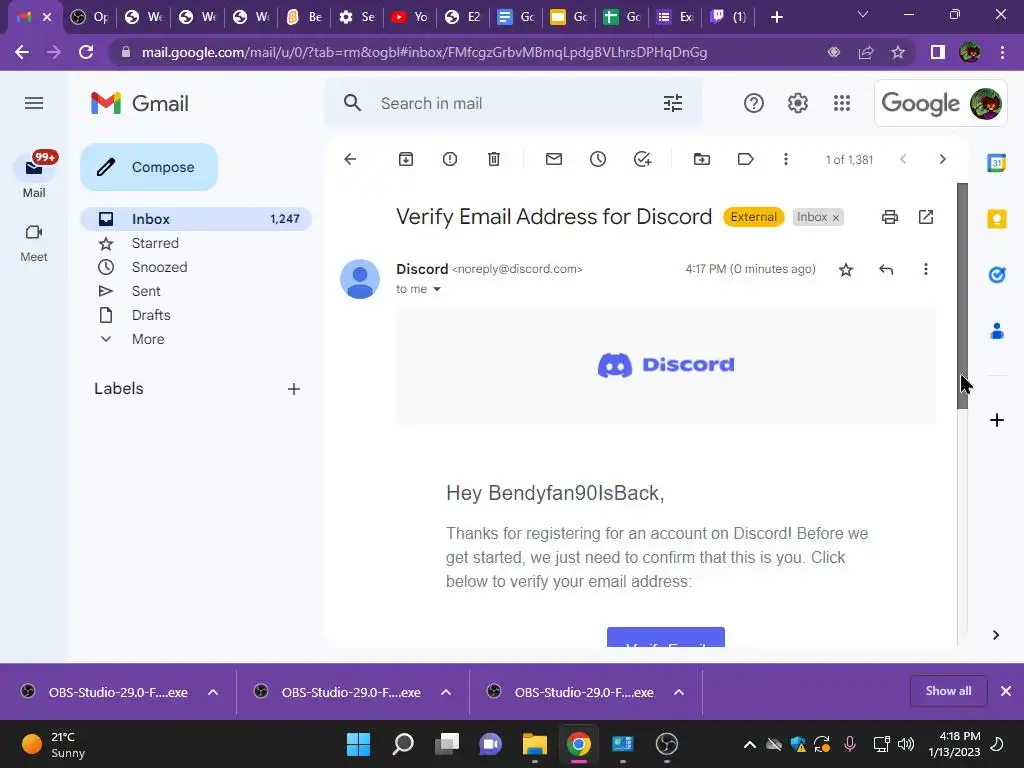Viewport: 1024px width, 768px height.
Task: Archive this email
Action: (x=406, y=159)
